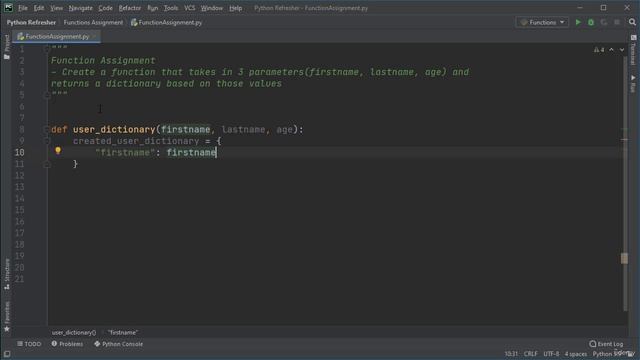The image size is (640, 360).
Task: Click the Stop square icon in the run toolbar
Action: point(617,22)
